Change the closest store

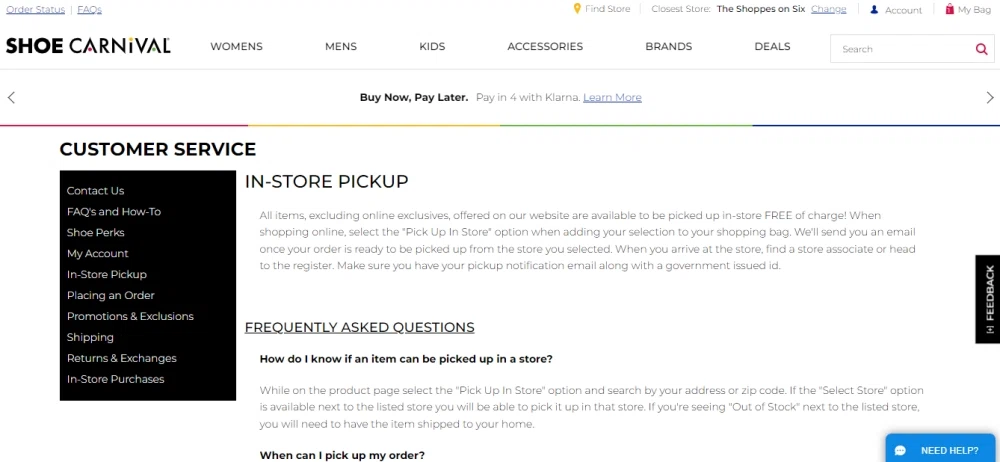[828, 9]
